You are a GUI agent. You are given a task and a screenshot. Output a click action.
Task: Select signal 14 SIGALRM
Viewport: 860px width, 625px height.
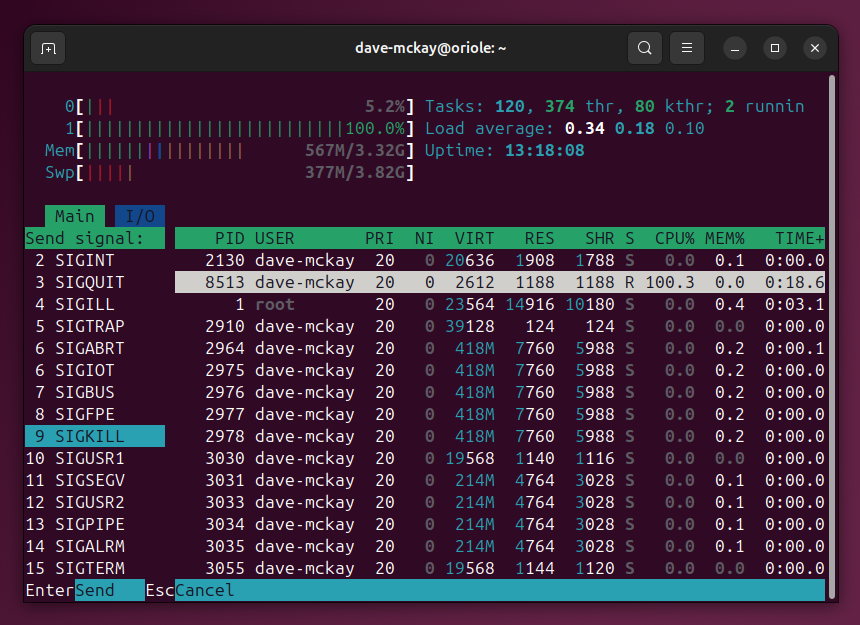[95, 546]
